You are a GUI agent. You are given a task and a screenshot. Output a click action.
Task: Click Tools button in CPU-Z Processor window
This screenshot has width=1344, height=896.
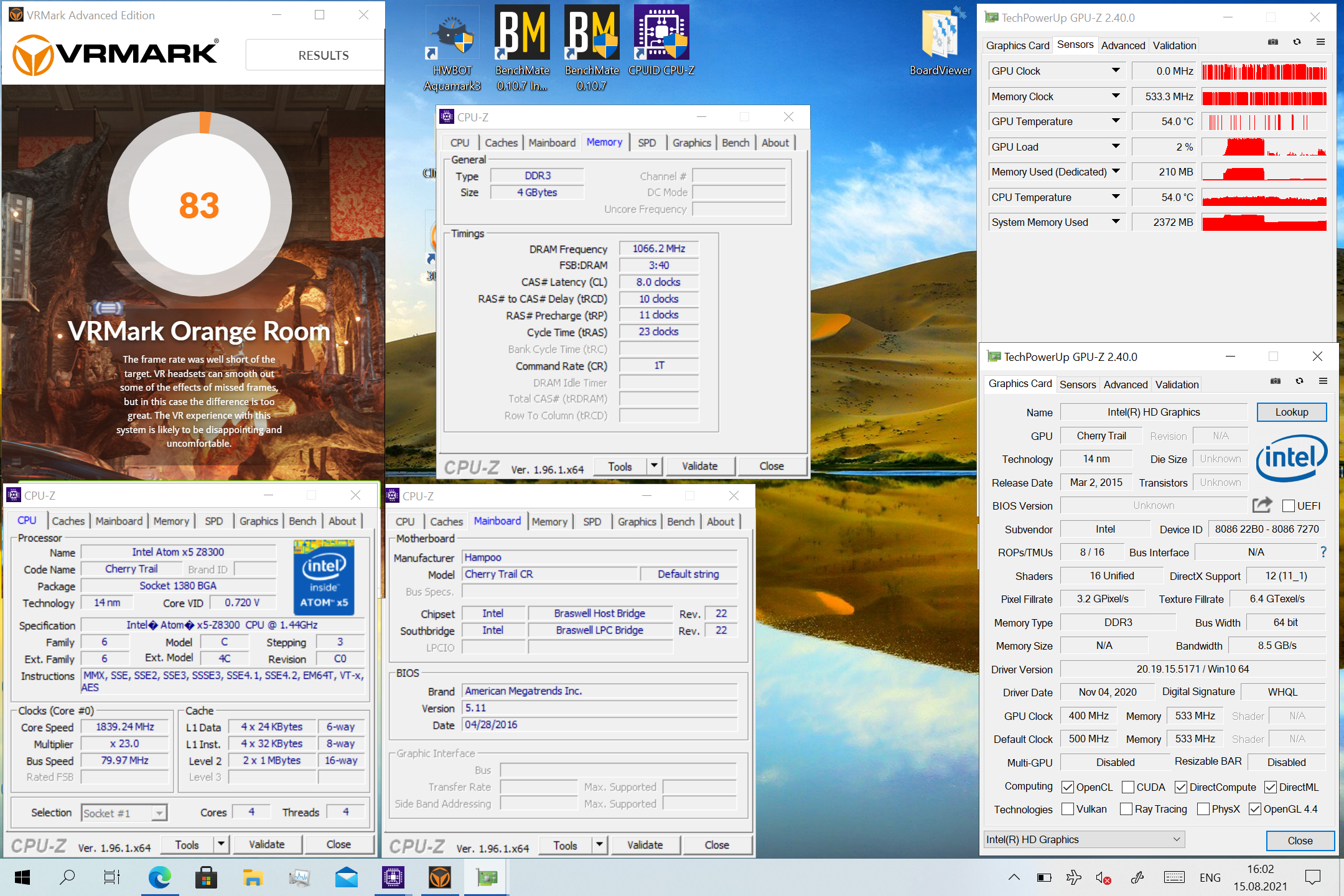click(x=187, y=844)
